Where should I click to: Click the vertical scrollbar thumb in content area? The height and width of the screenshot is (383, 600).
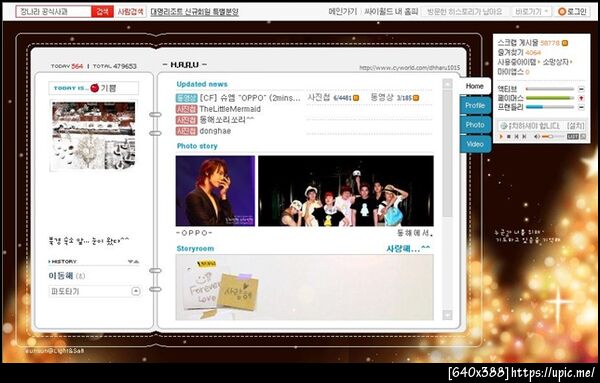coord(447,153)
